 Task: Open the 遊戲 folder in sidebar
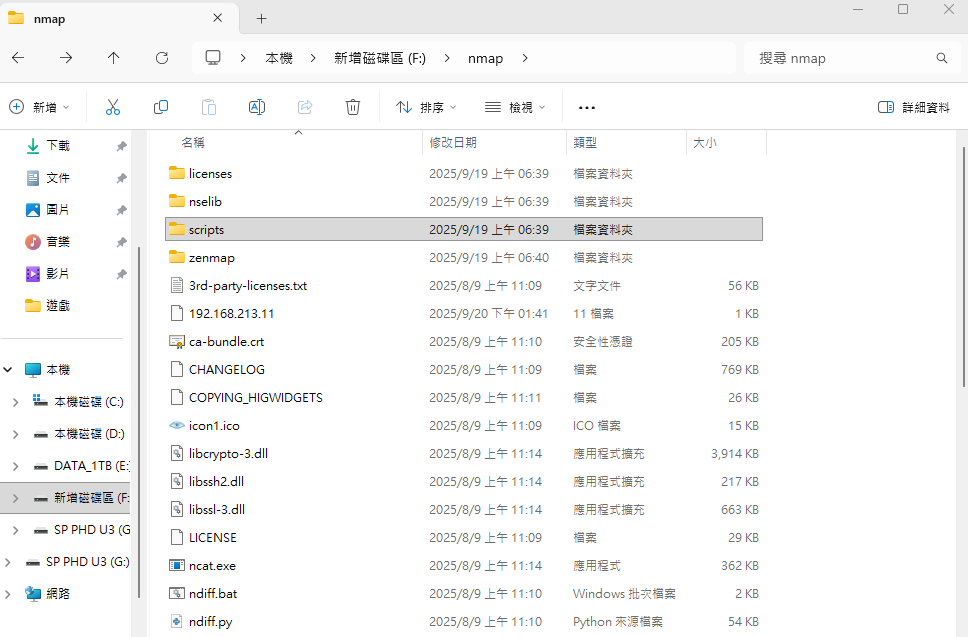[x=57, y=306]
